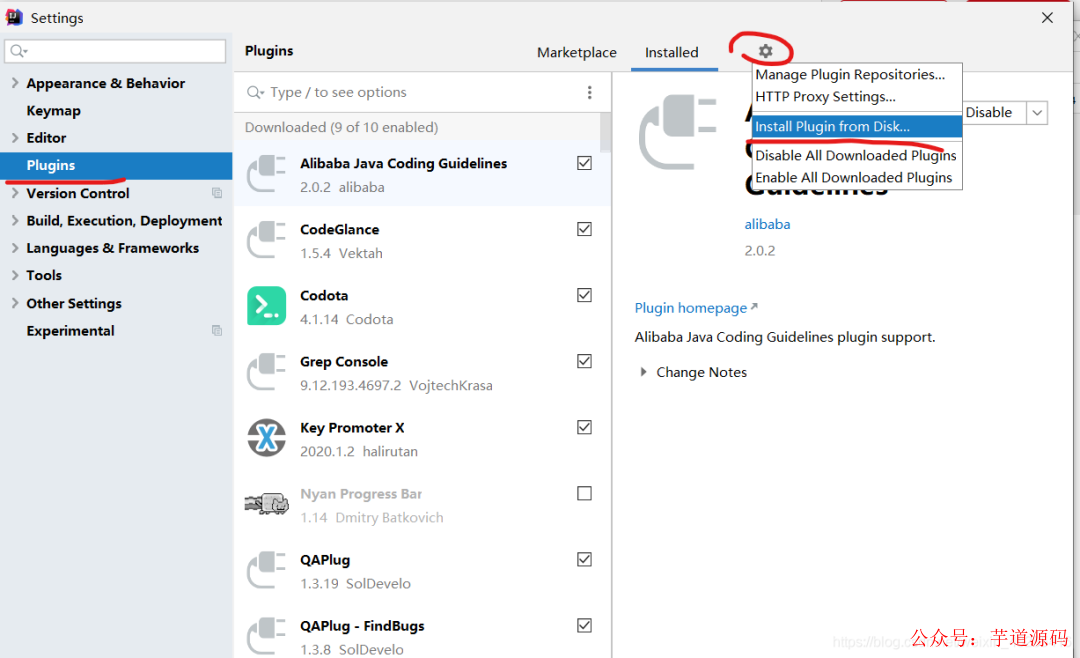Expand the Tools settings node
The width and height of the screenshot is (1080, 658).
(x=14, y=275)
